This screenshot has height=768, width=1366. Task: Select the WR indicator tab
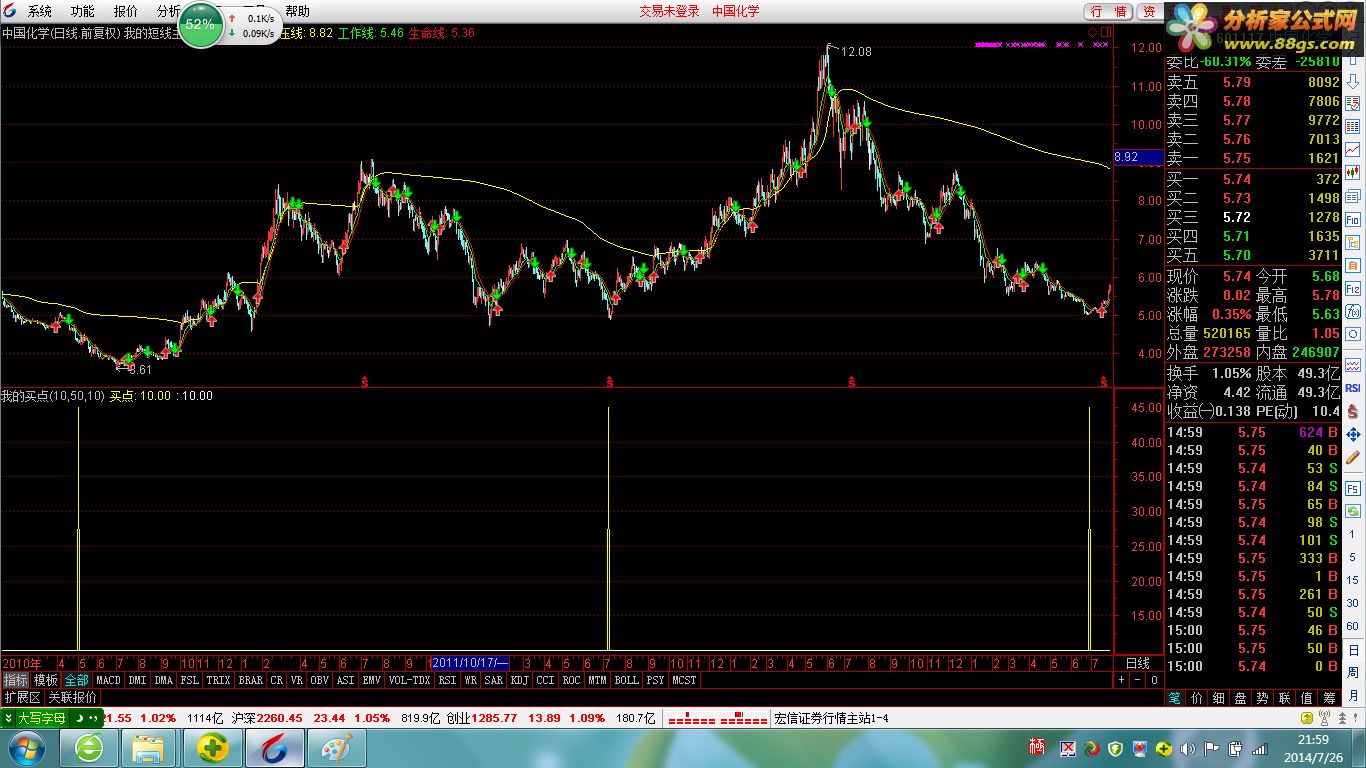470,680
